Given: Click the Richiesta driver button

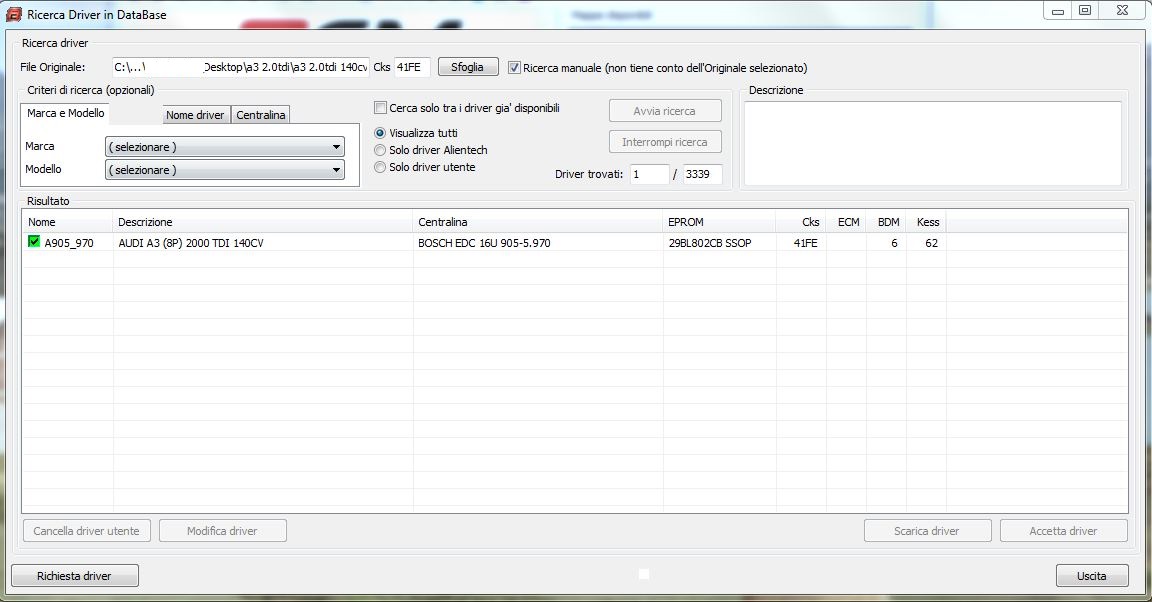Looking at the screenshot, I should click(x=74, y=576).
